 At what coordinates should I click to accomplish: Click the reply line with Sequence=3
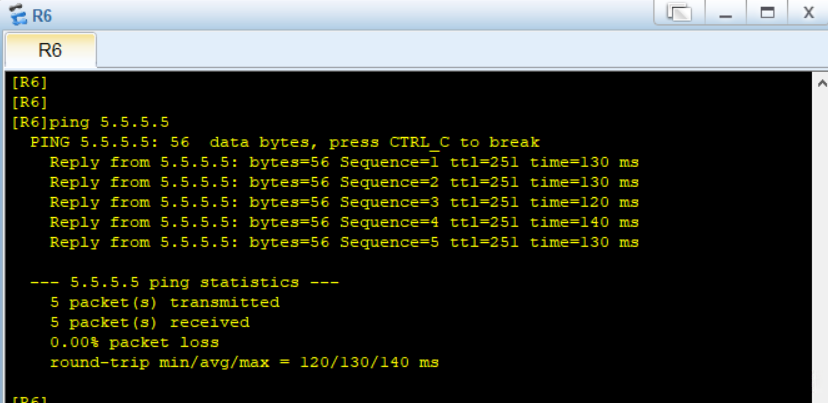[343, 202]
